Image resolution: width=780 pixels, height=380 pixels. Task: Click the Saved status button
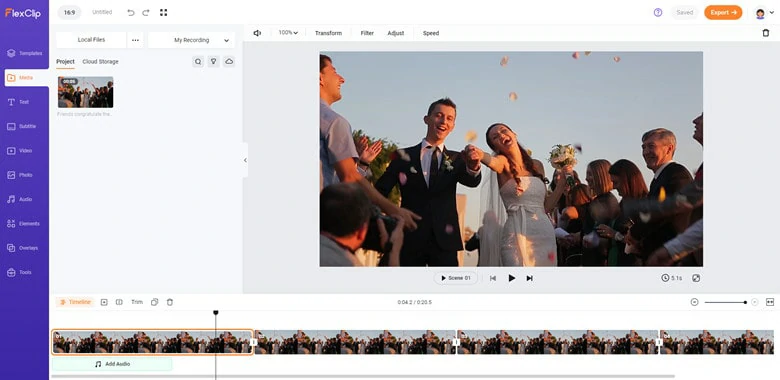[x=684, y=12]
